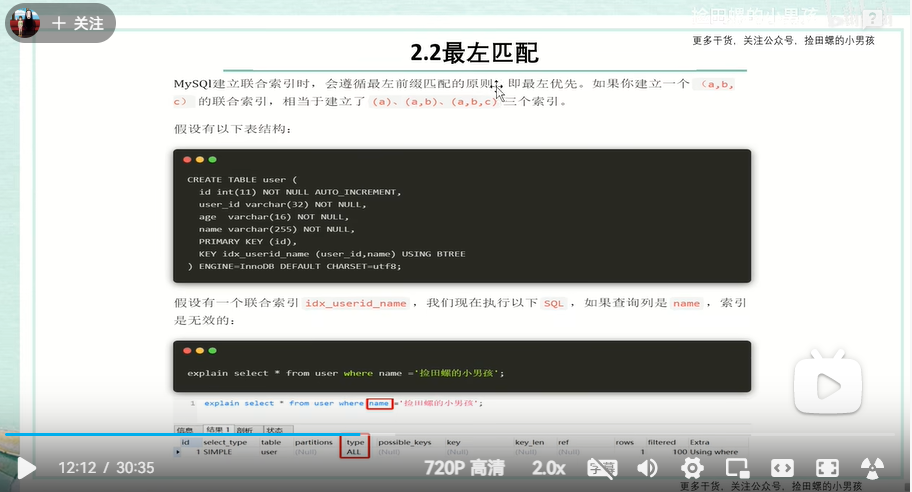Enter fullscreen mode
The width and height of the screenshot is (912, 492).
(827, 468)
